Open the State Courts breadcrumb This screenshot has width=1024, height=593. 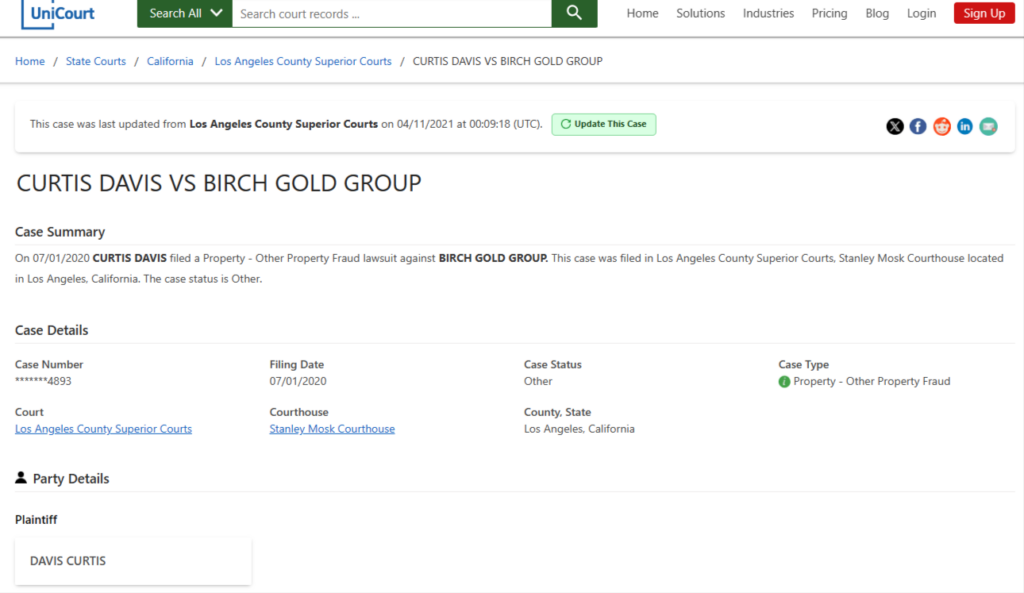tap(95, 61)
